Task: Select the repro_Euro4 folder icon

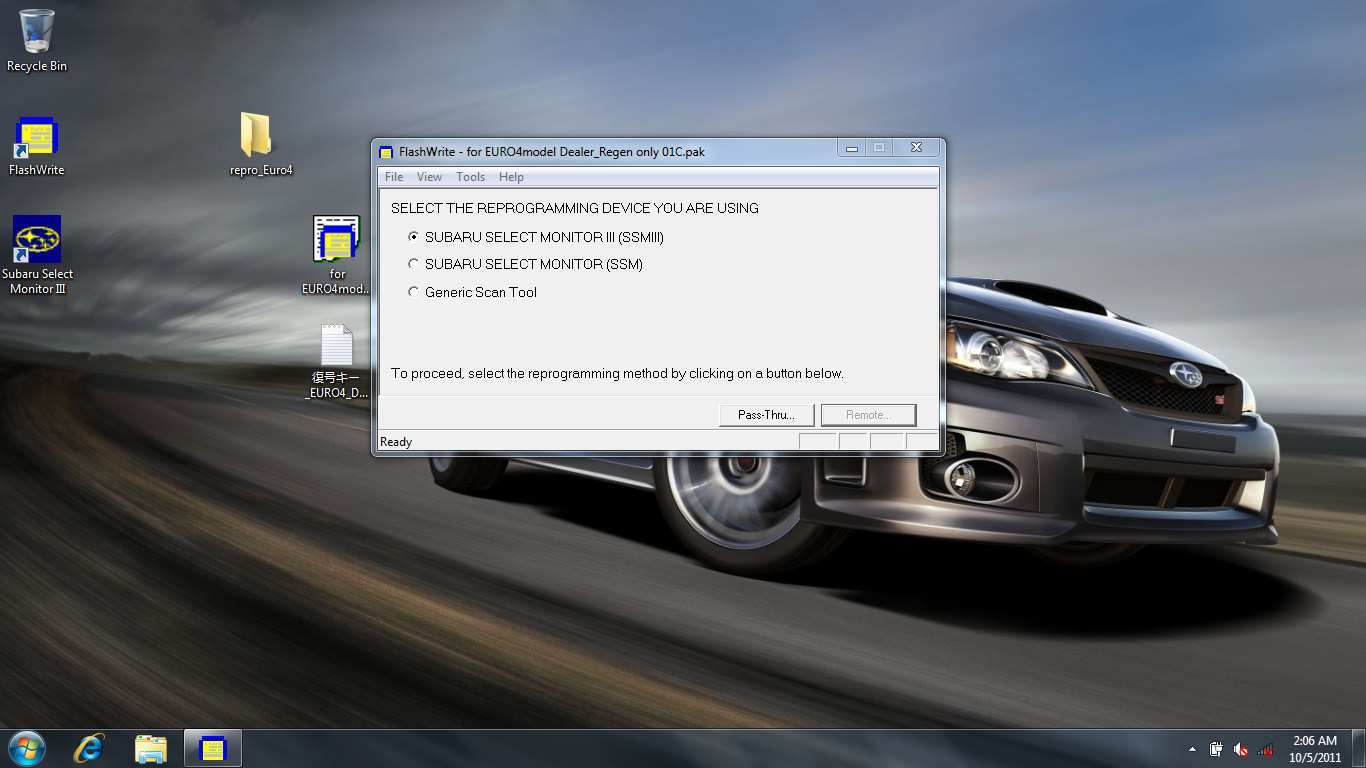Action: click(x=261, y=143)
